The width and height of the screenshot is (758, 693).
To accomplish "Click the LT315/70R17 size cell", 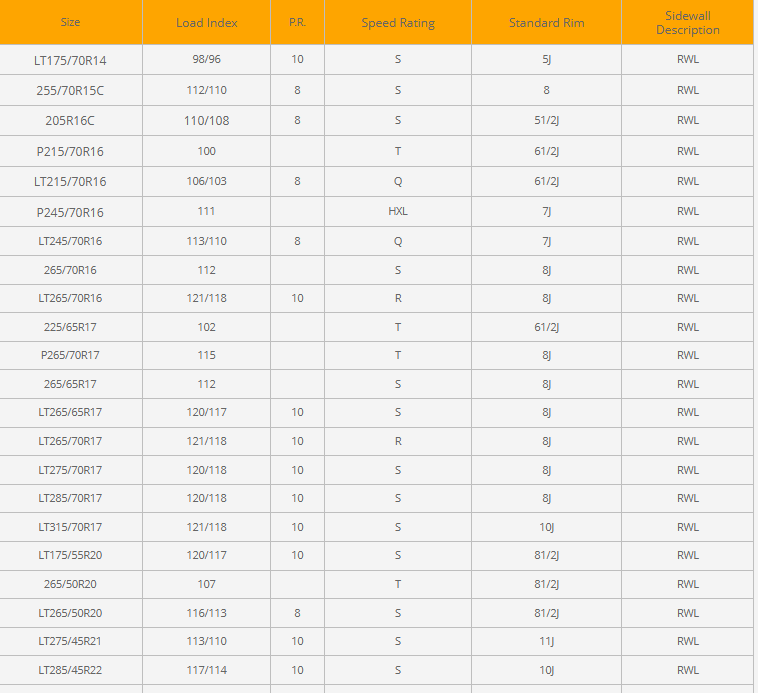I will pos(70,527).
